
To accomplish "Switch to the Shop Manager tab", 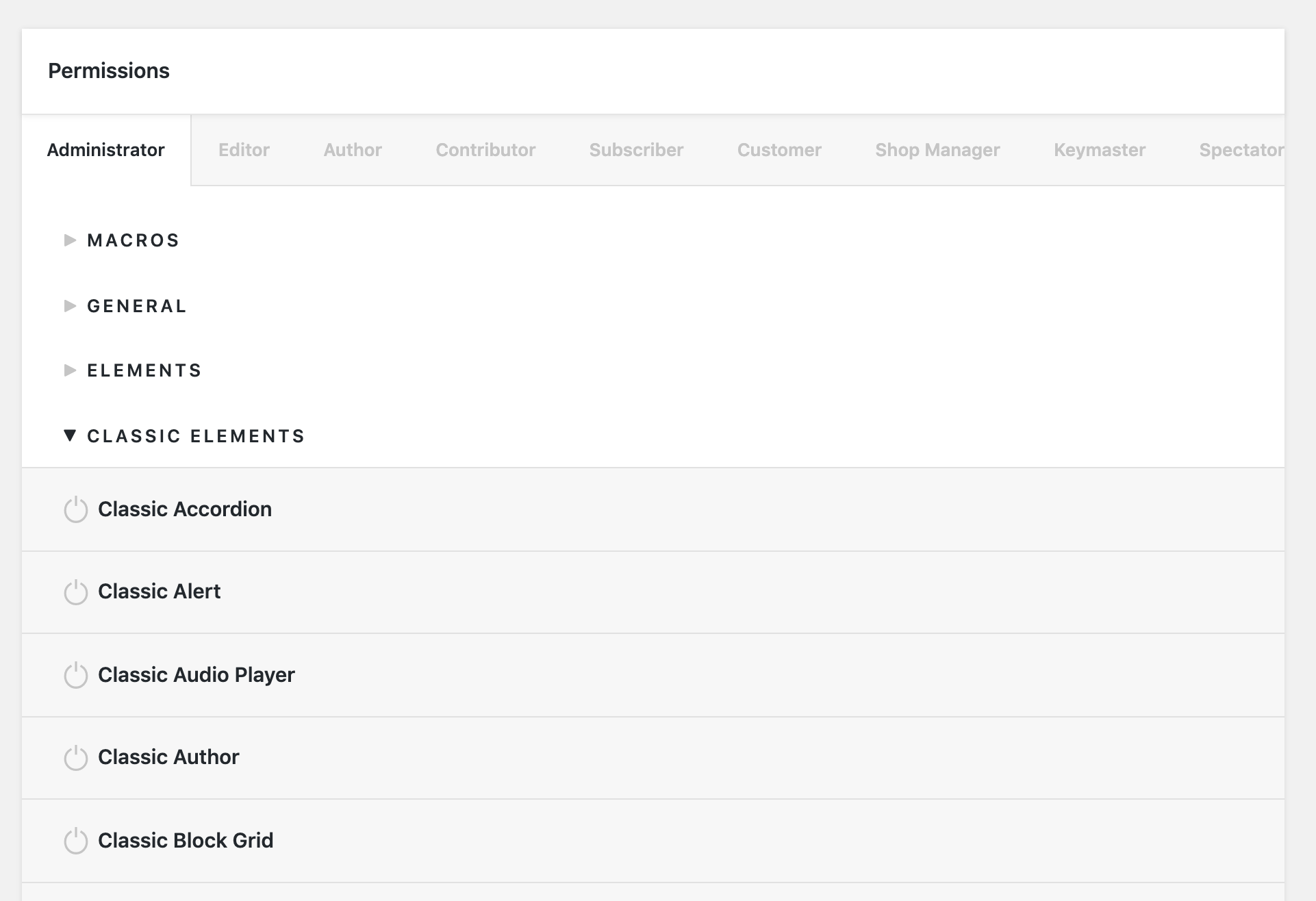I will [x=937, y=150].
